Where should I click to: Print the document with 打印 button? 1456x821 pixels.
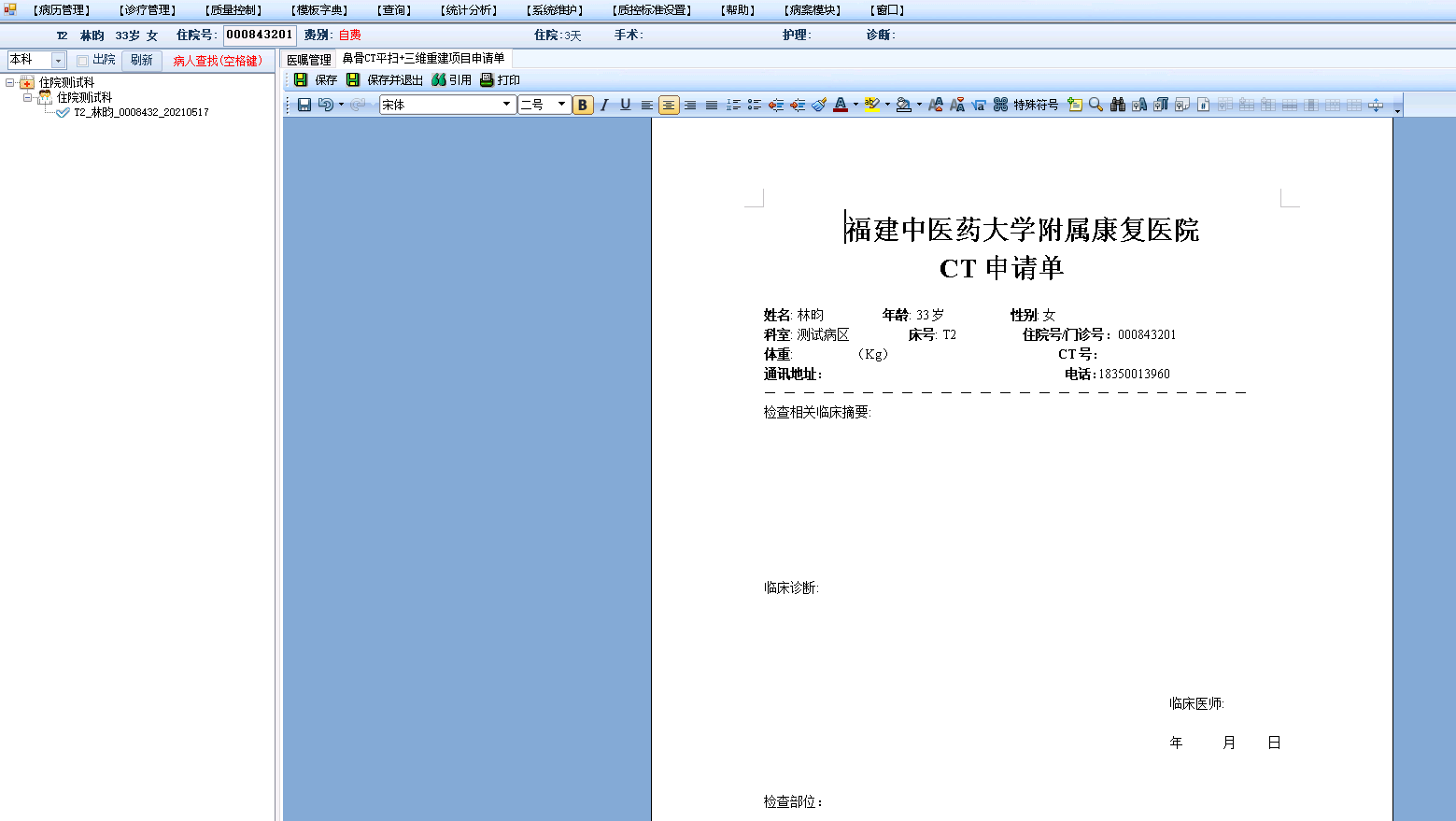pyautogui.click(x=501, y=80)
